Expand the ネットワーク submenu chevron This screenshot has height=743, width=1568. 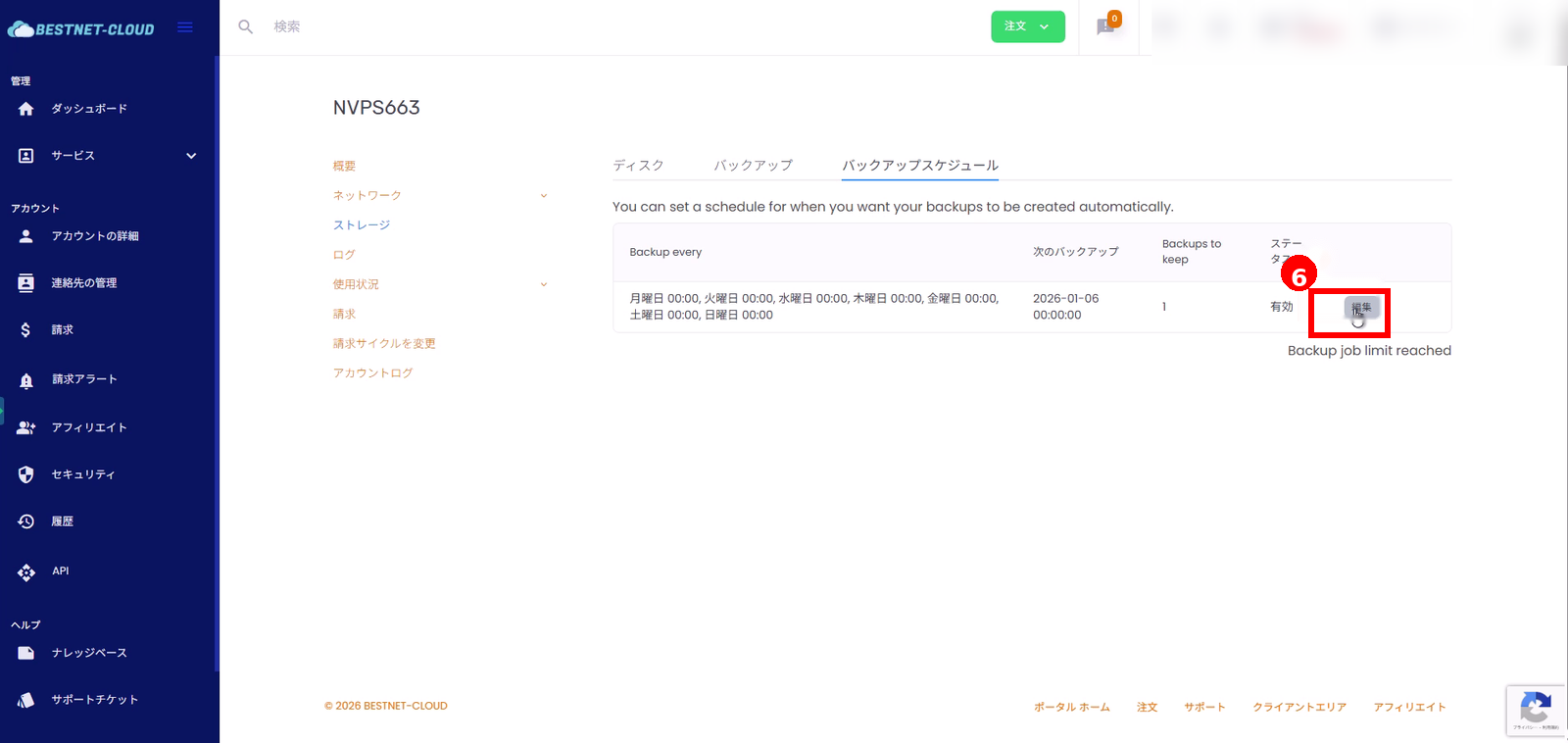[x=544, y=196]
